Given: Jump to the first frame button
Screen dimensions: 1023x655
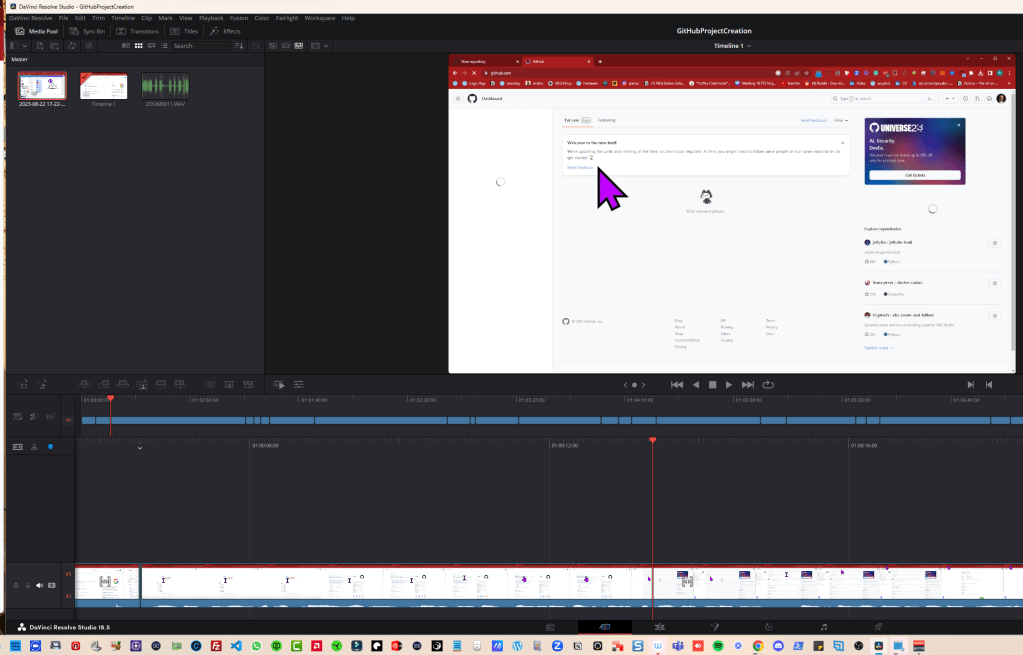Looking at the screenshot, I should coord(677,385).
